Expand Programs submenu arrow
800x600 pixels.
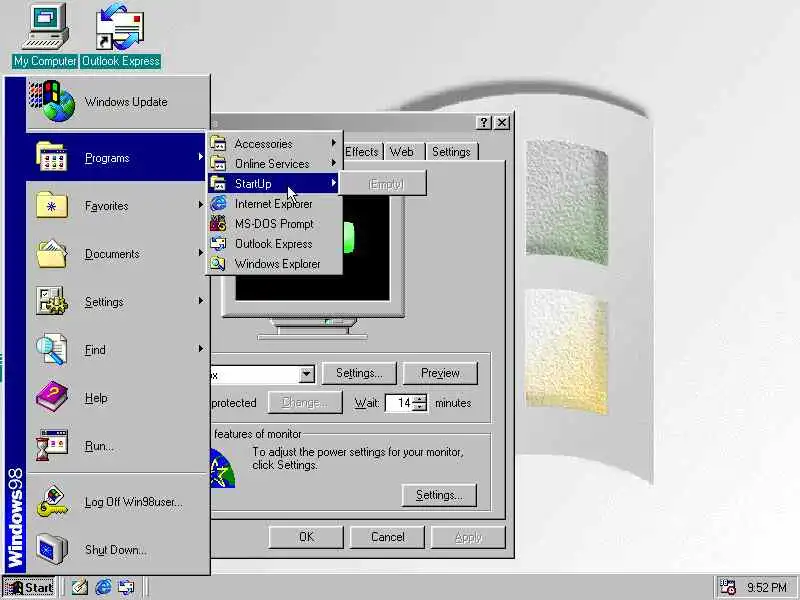[201, 157]
